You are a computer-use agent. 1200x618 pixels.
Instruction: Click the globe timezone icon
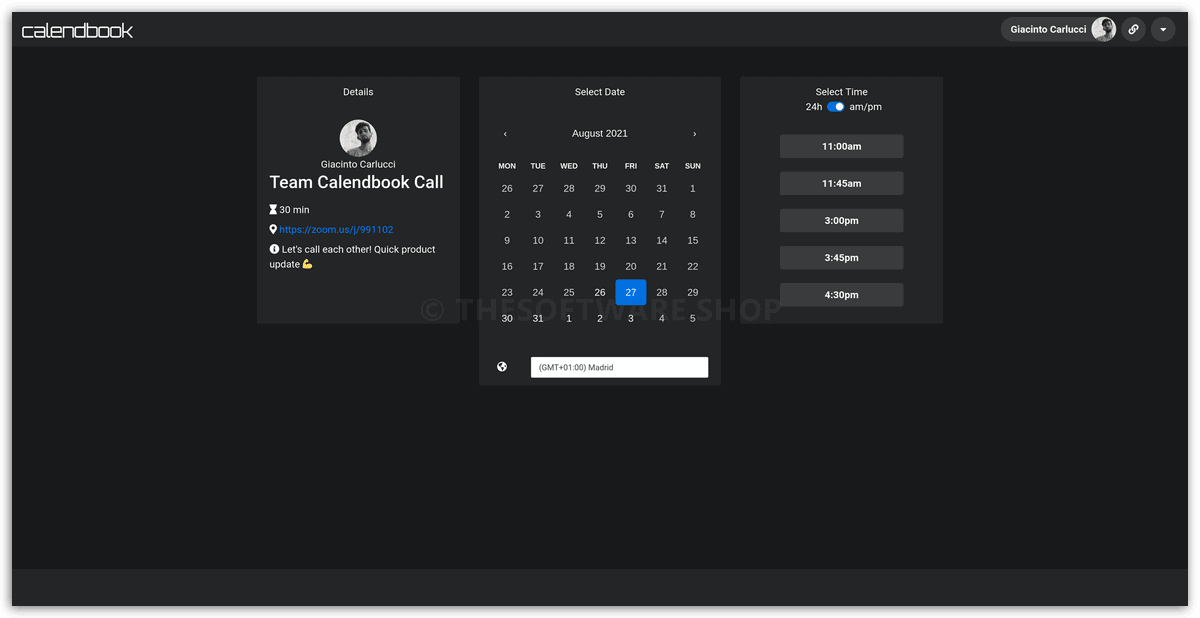point(502,367)
